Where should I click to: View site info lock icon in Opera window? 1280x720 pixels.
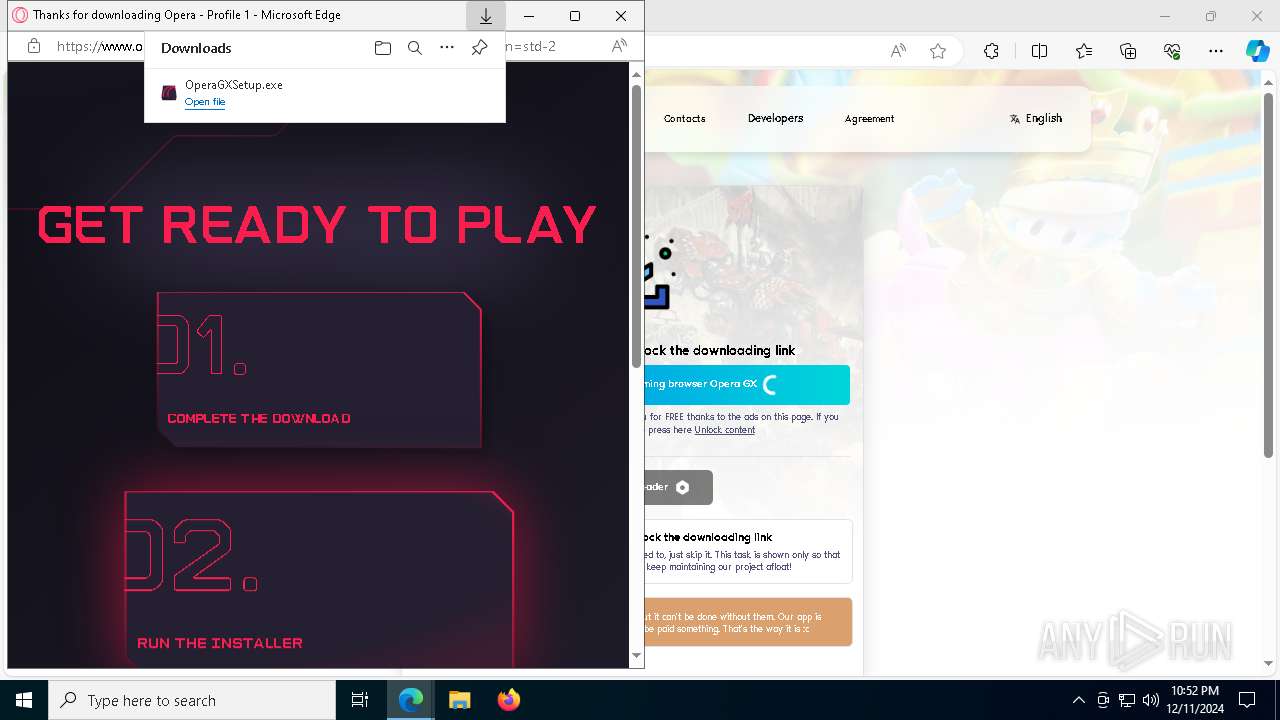coord(33,46)
